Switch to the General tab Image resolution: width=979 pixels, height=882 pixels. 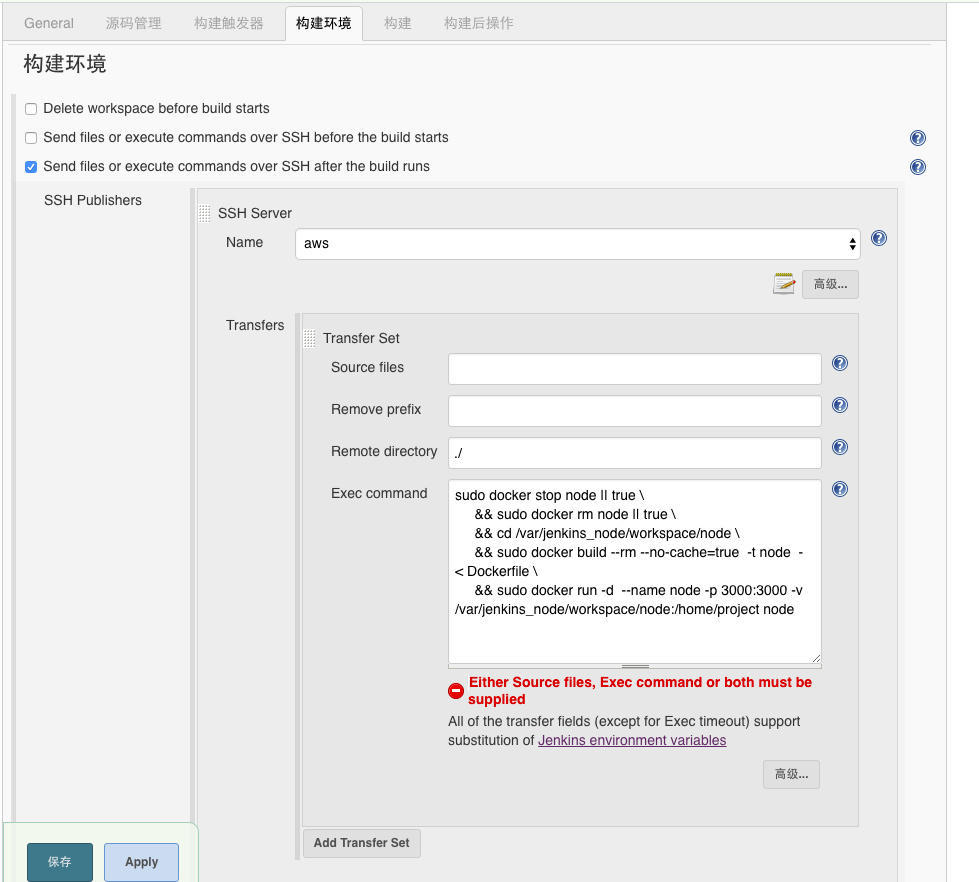tap(49, 23)
